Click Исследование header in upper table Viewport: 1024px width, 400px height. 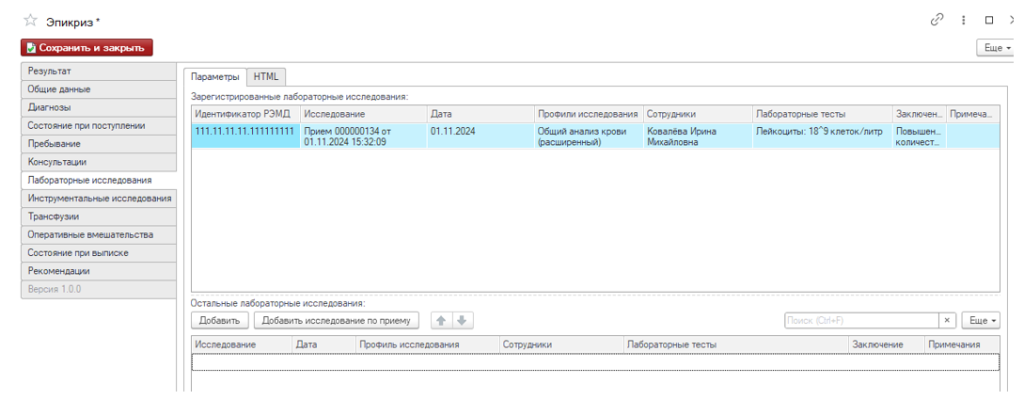point(364,114)
